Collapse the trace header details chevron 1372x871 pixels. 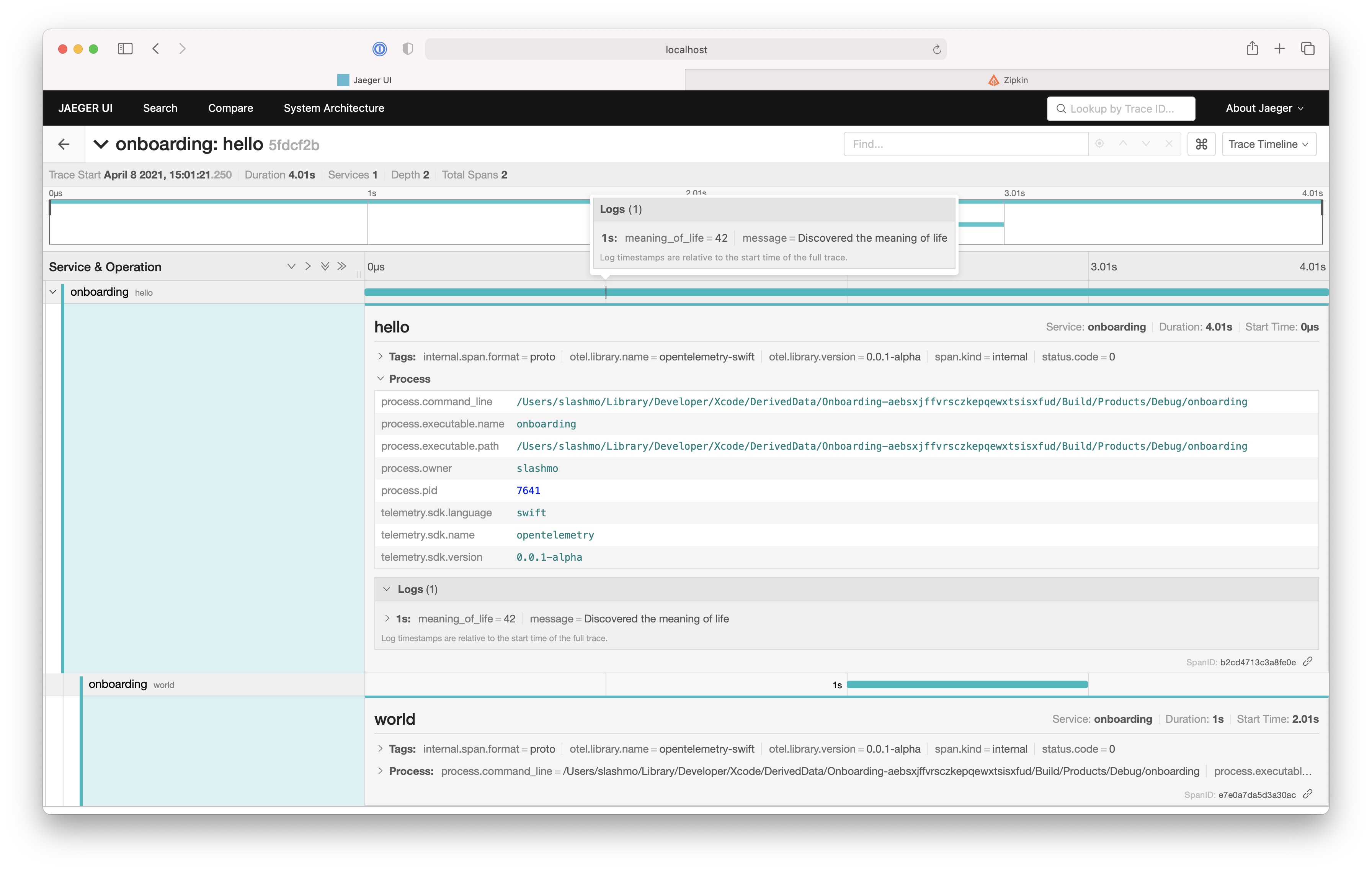101,144
